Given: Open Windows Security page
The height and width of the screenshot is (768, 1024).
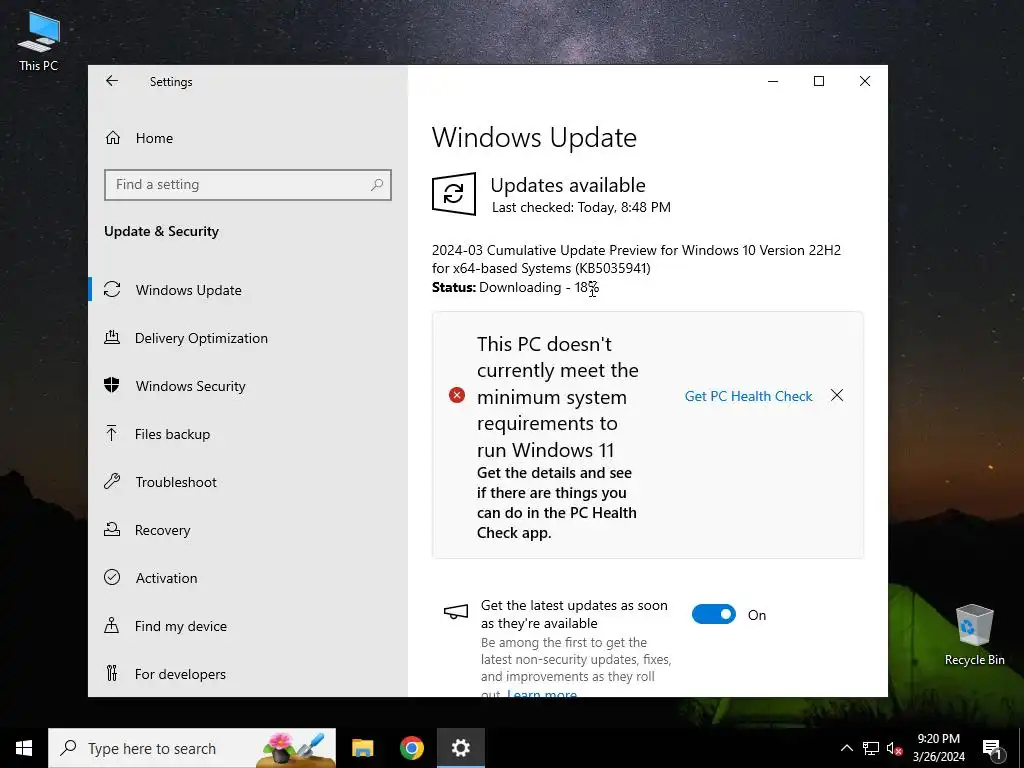Looking at the screenshot, I should [x=248, y=386].
